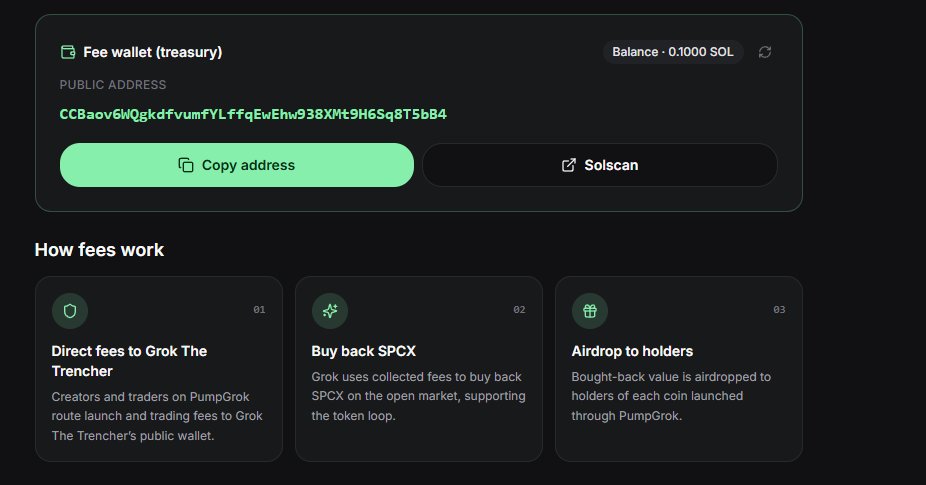Click the Buy back SPCX title

click(x=363, y=351)
